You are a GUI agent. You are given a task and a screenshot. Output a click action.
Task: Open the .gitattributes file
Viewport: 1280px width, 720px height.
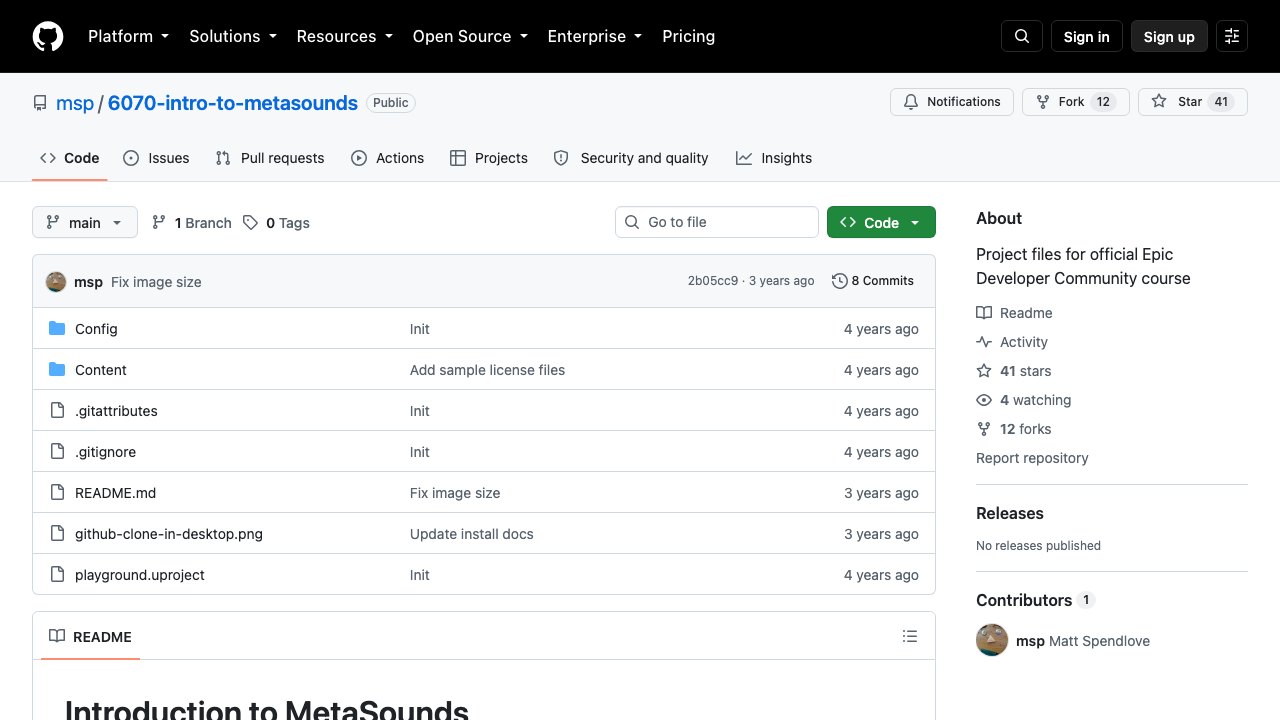116,411
